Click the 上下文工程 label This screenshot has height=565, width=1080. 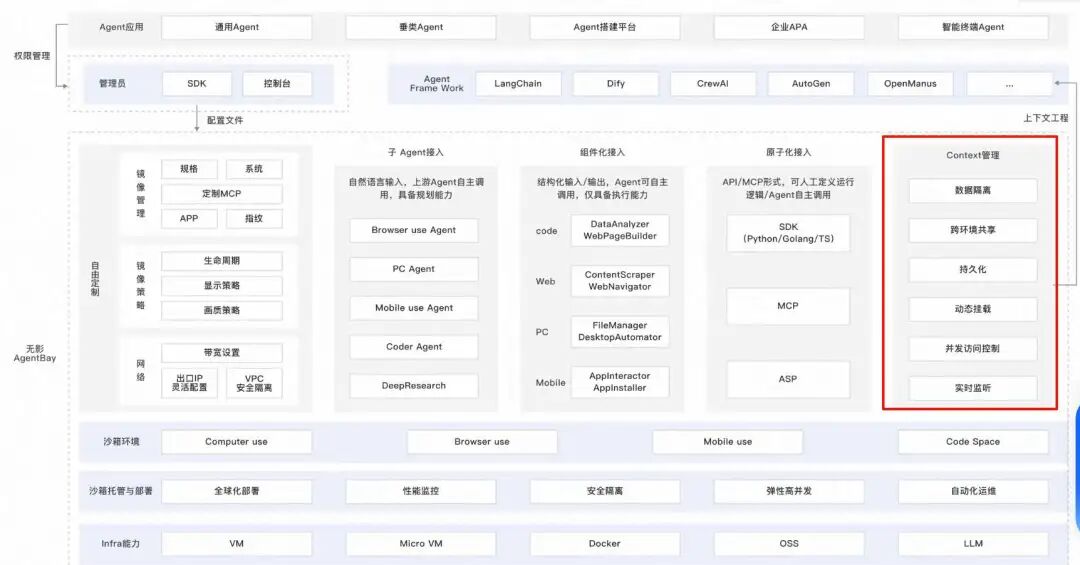pyautogui.click(x=1046, y=119)
